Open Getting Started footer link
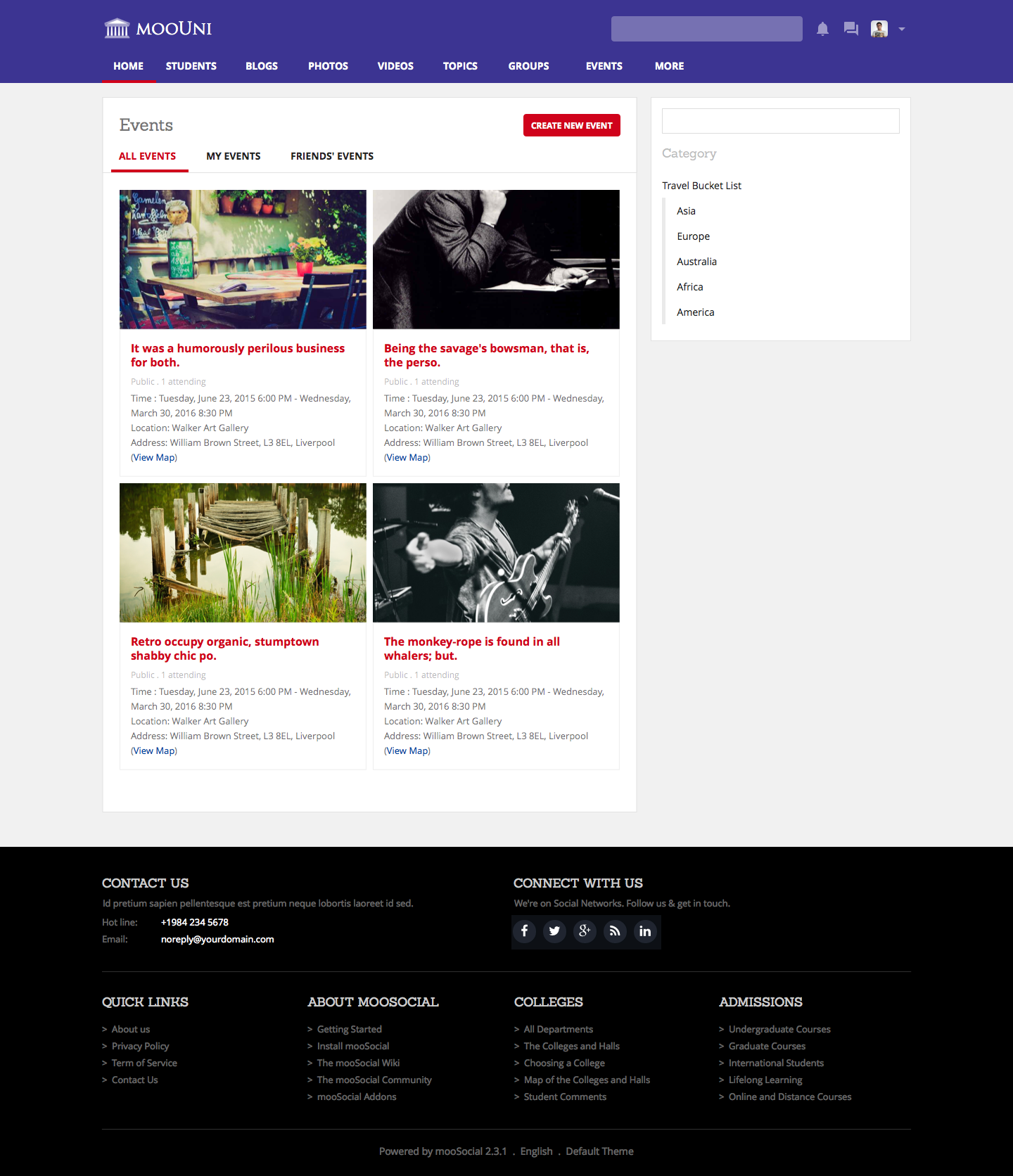This screenshot has width=1013, height=1176. click(x=349, y=1030)
